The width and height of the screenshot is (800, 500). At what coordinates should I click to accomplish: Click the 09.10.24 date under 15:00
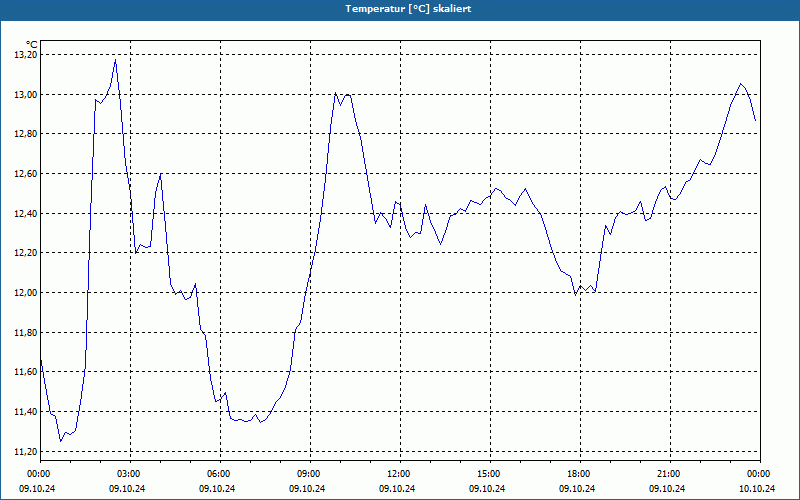[487, 488]
